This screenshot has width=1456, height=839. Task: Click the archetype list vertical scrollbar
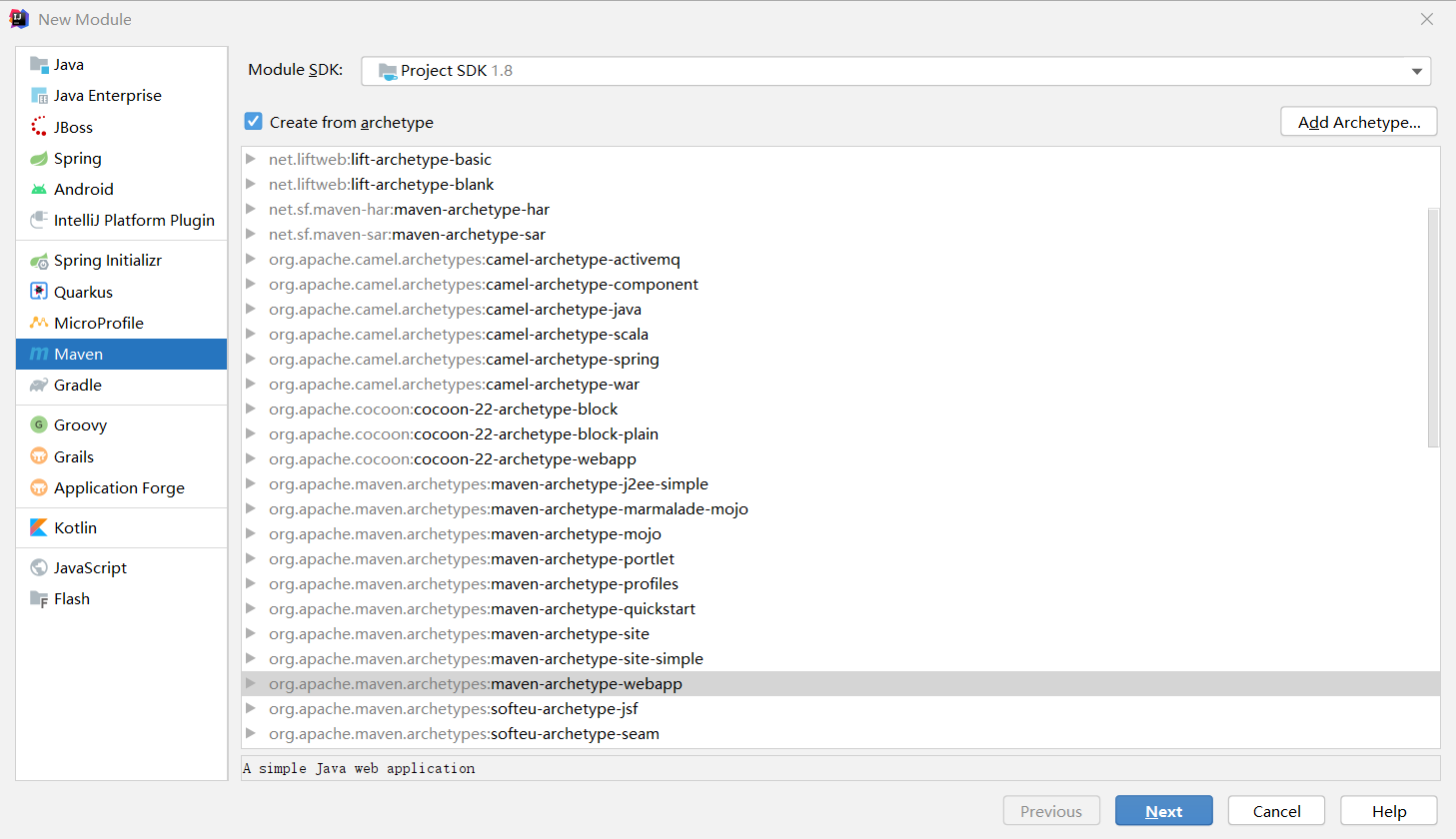1434,328
